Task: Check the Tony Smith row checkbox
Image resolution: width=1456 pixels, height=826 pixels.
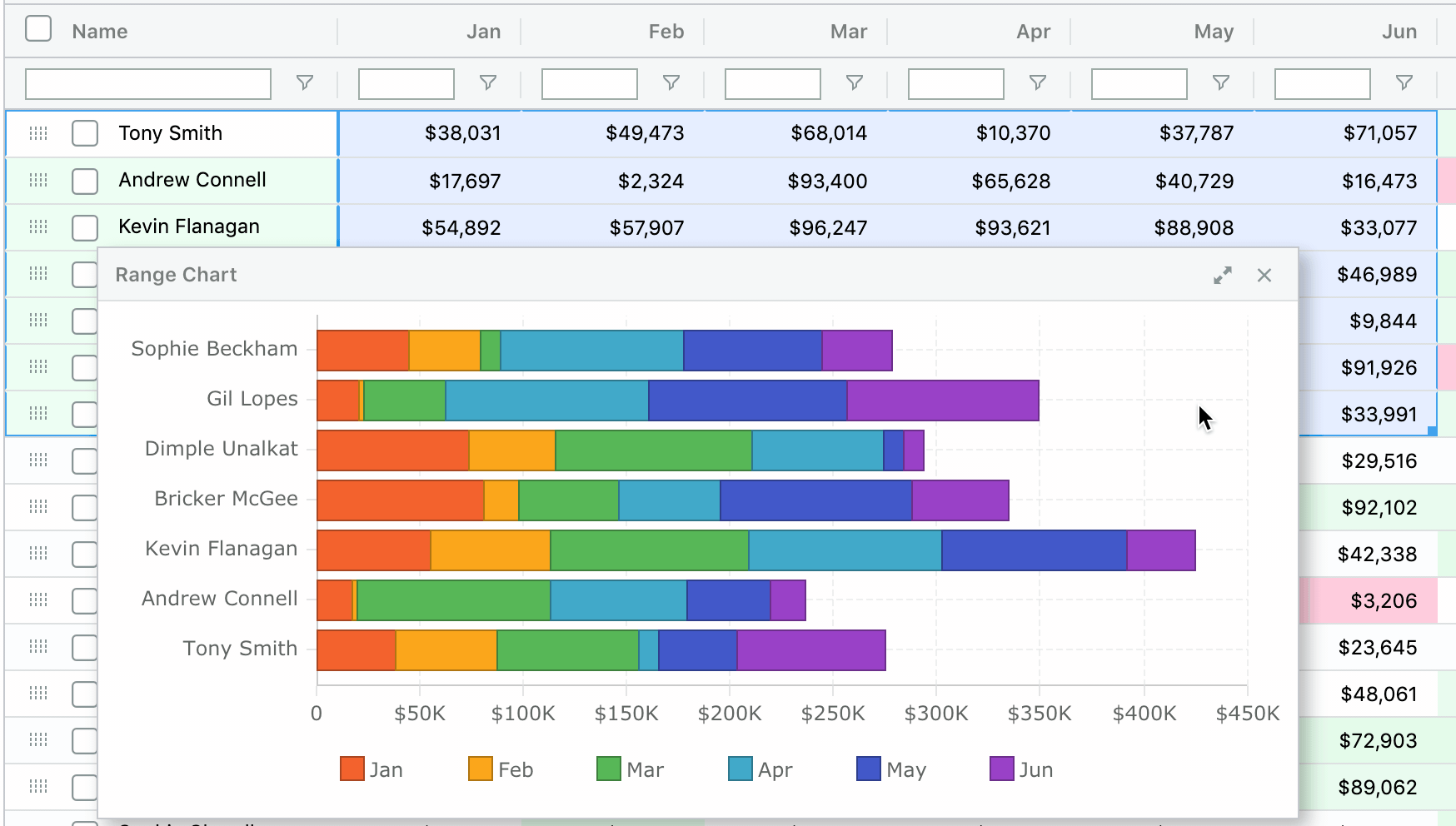Action: (85, 133)
